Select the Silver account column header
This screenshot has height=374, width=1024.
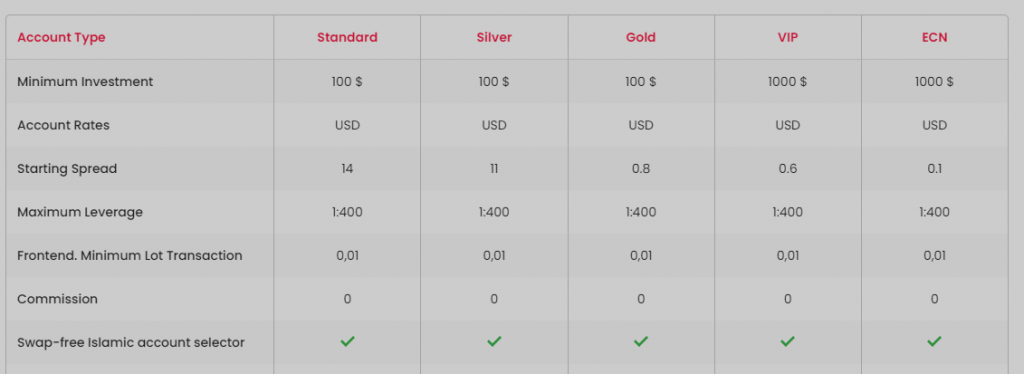(x=494, y=37)
